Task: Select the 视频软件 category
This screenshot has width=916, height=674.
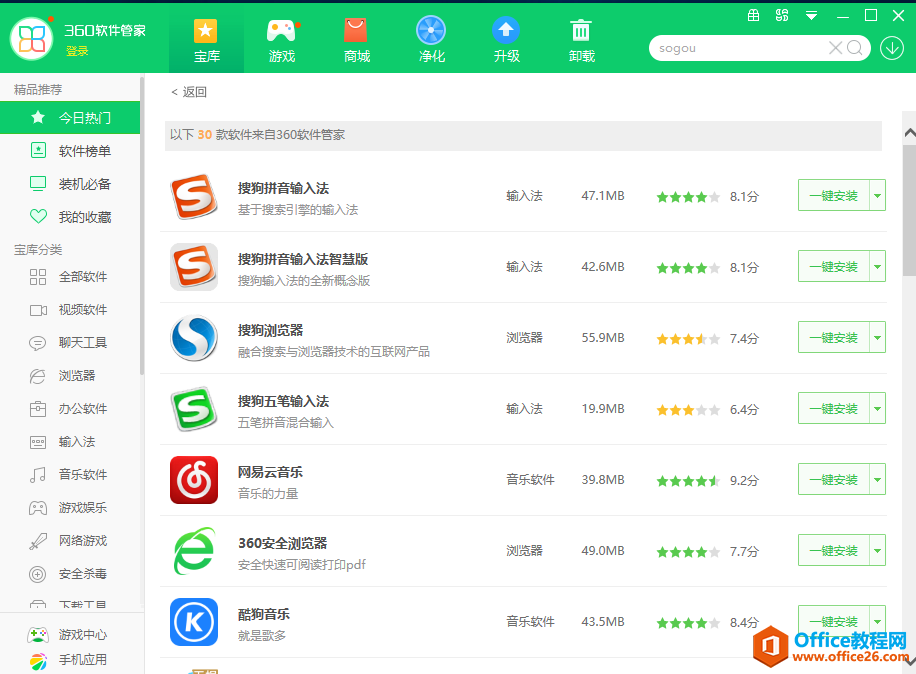Action: coord(70,310)
